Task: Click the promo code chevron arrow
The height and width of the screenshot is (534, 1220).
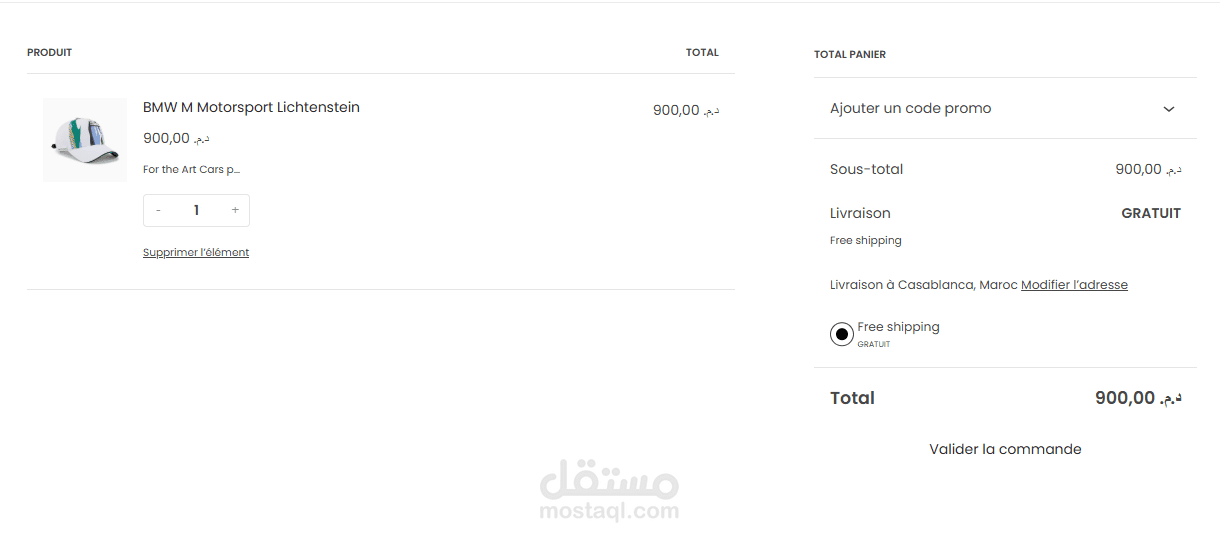Action: point(1169,109)
